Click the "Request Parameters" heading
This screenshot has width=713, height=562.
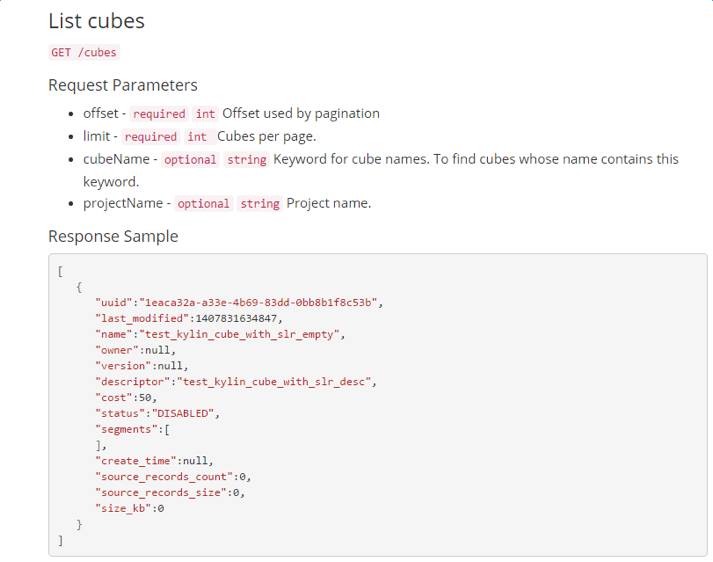pos(123,85)
